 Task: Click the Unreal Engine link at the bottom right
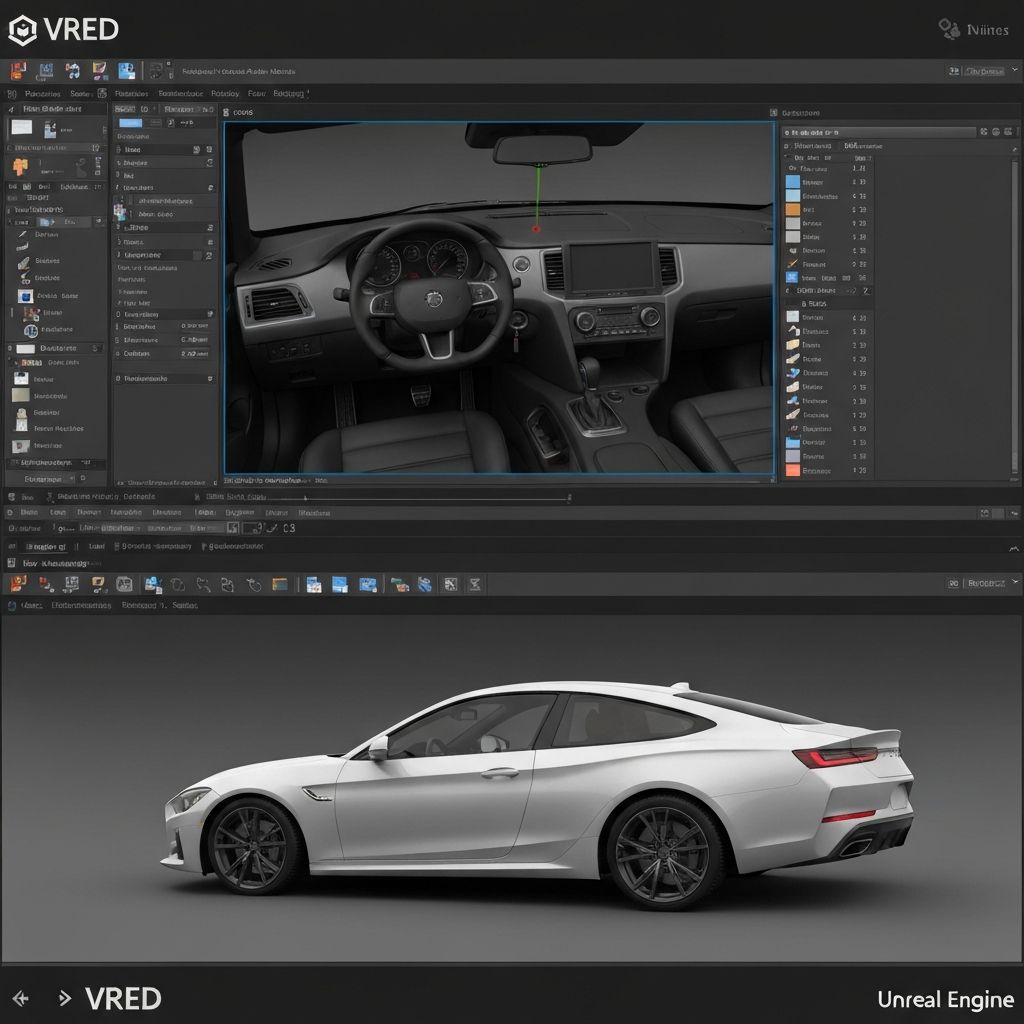point(947,999)
